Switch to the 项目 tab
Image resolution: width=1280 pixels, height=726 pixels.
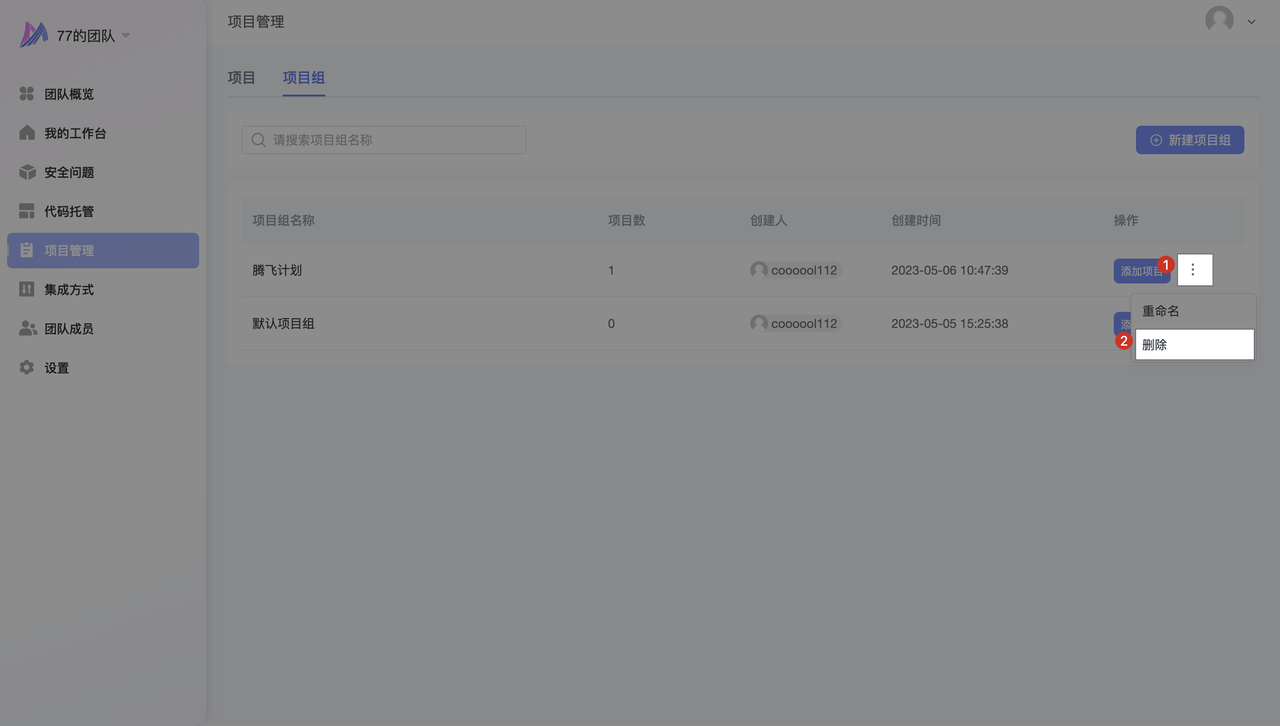coord(242,78)
